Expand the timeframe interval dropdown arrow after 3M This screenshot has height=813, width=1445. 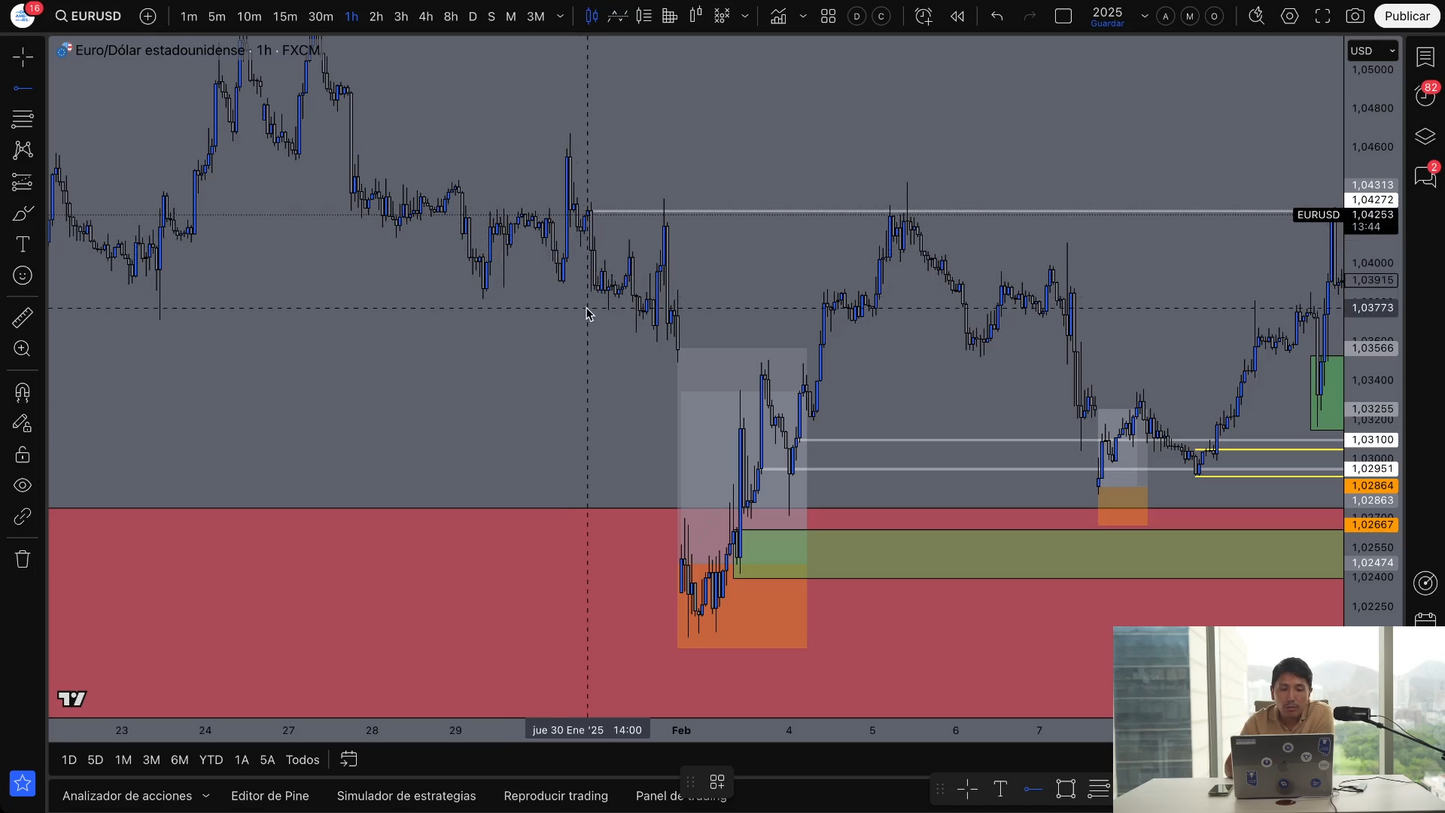(x=560, y=16)
